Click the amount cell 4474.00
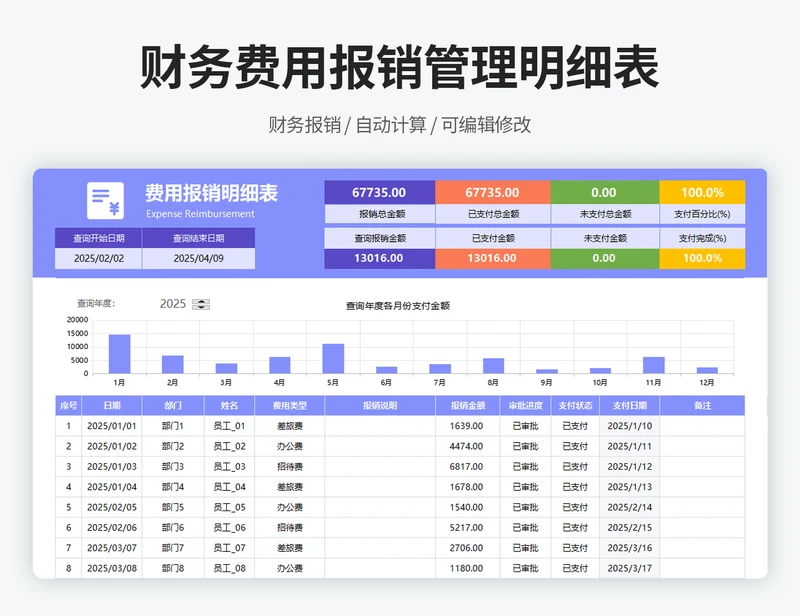800x616 pixels. (x=467, y=446)
